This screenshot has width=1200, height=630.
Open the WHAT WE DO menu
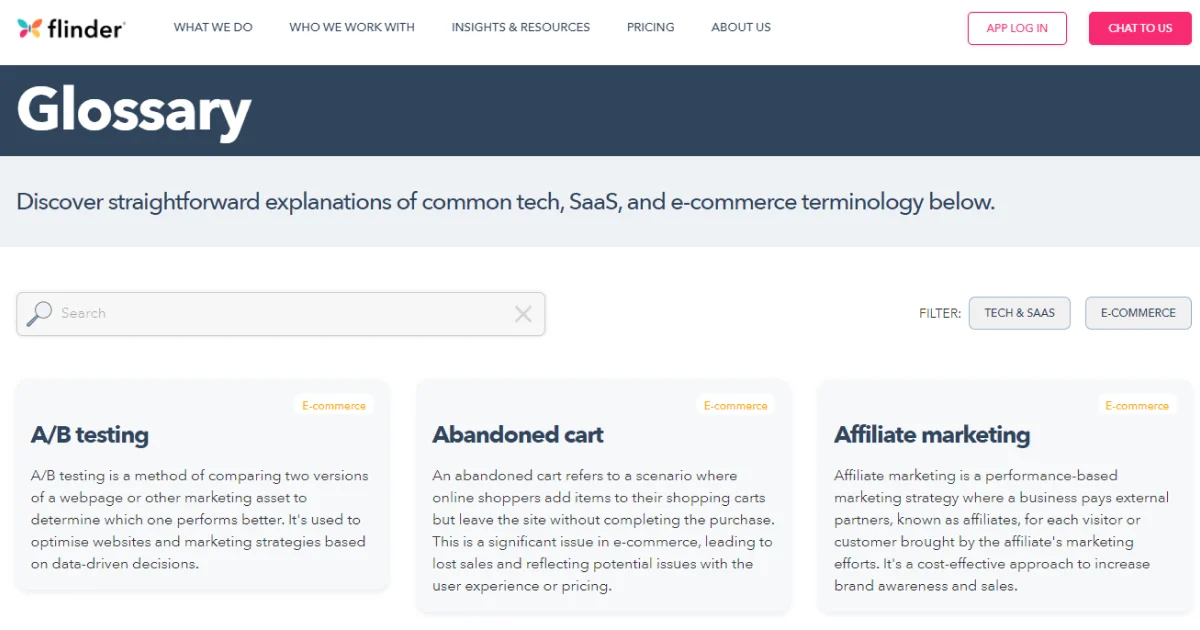(x=213, y=28)
